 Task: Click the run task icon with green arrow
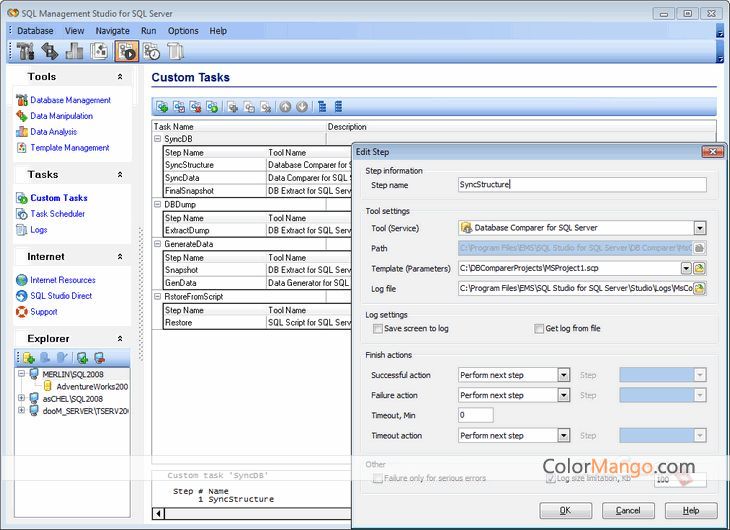(x=212, y=107)
